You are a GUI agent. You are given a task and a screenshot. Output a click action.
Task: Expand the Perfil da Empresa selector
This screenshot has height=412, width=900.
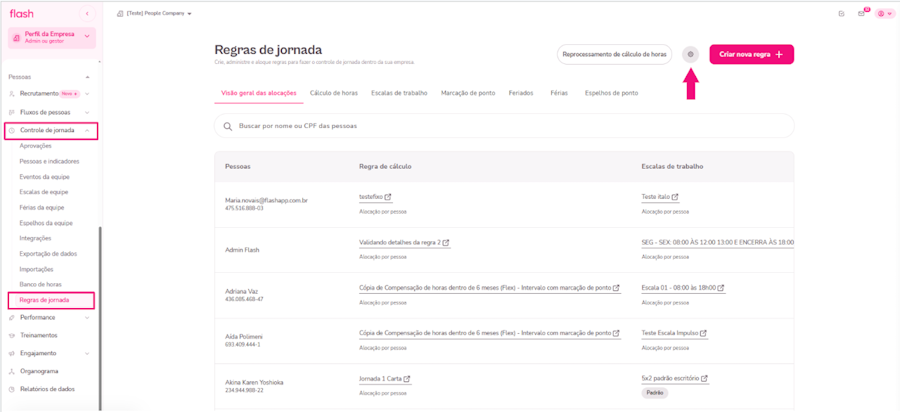pos(52,37)
